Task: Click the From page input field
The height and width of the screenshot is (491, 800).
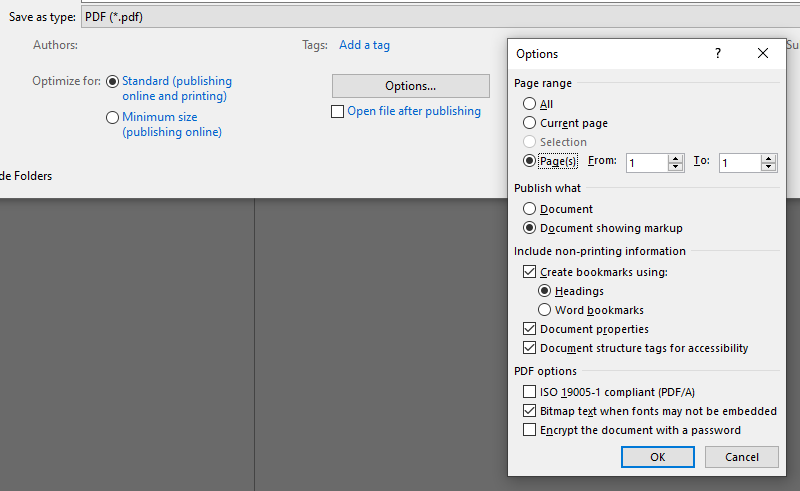Action: tap(646, 163)
